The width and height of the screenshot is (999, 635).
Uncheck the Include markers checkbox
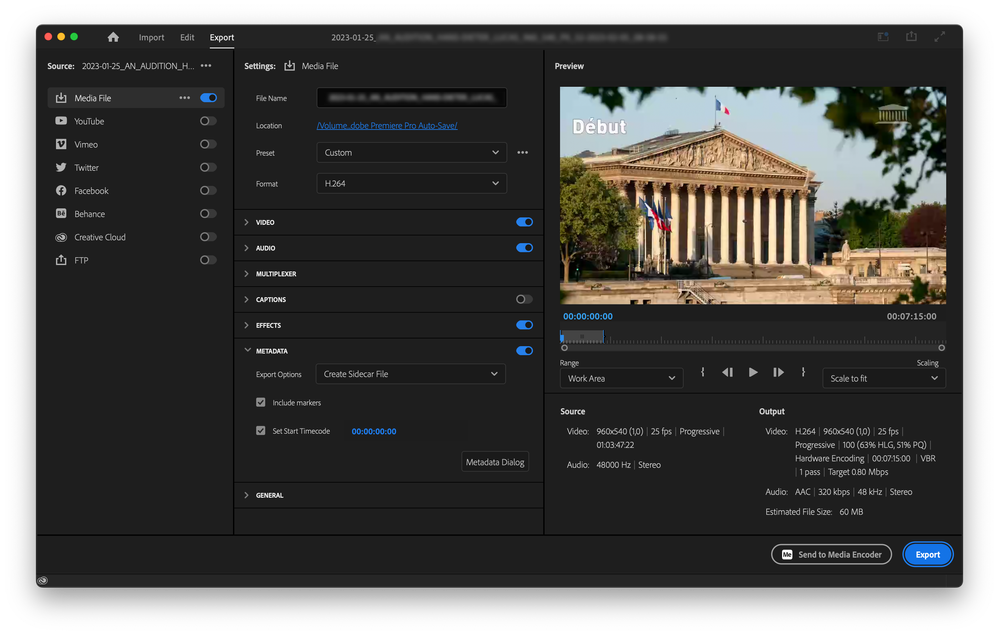click(261, 402)
